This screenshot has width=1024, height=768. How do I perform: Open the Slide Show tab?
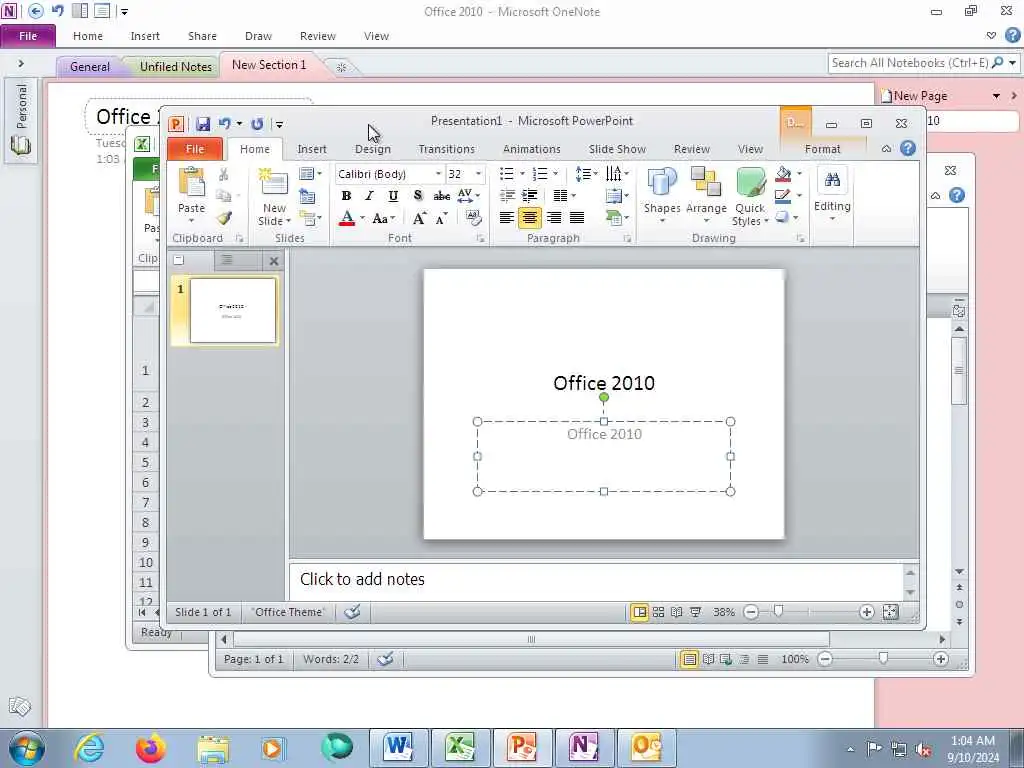tap(617, 149)
